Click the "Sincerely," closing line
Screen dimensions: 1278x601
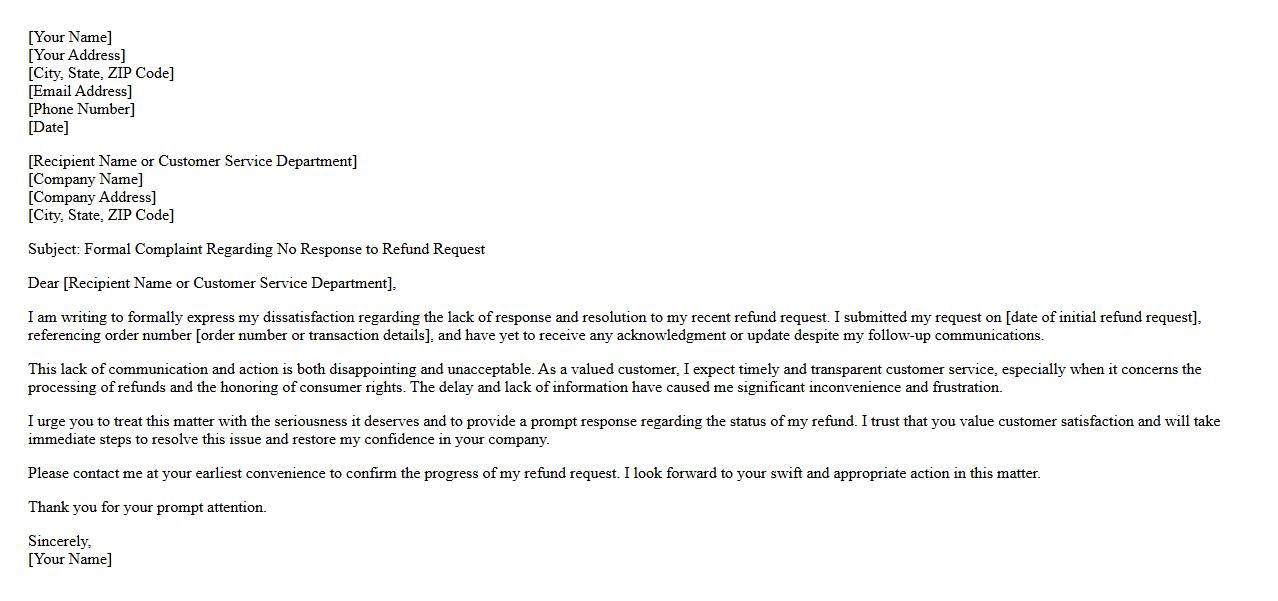[x=59, y=541]
